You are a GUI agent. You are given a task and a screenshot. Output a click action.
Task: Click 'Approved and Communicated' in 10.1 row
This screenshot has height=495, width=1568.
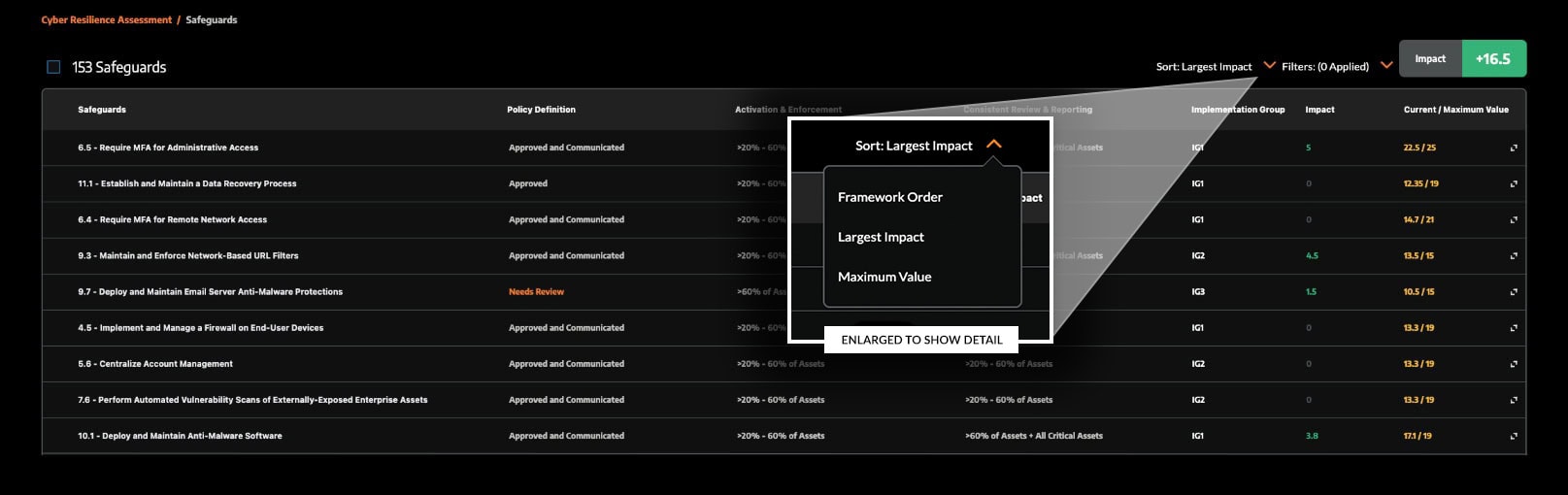tap(567, 436)
